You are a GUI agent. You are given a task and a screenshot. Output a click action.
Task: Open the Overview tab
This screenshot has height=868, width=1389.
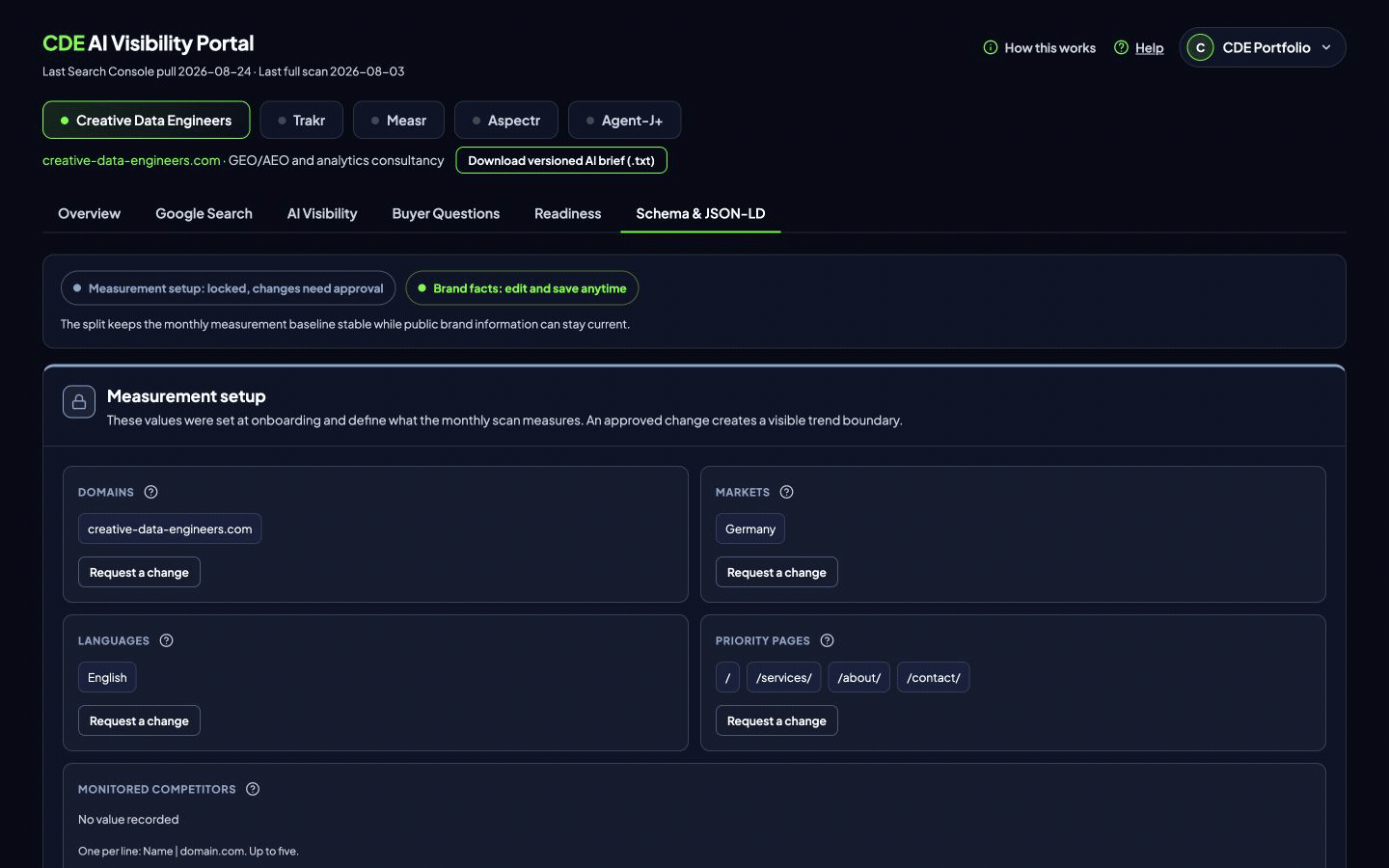pyautogui.click(x=89, y=213)
